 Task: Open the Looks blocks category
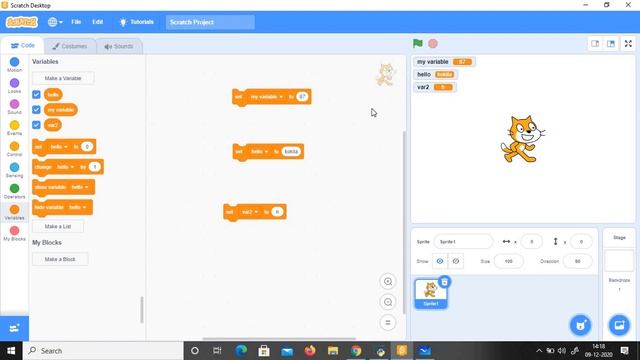14,86
